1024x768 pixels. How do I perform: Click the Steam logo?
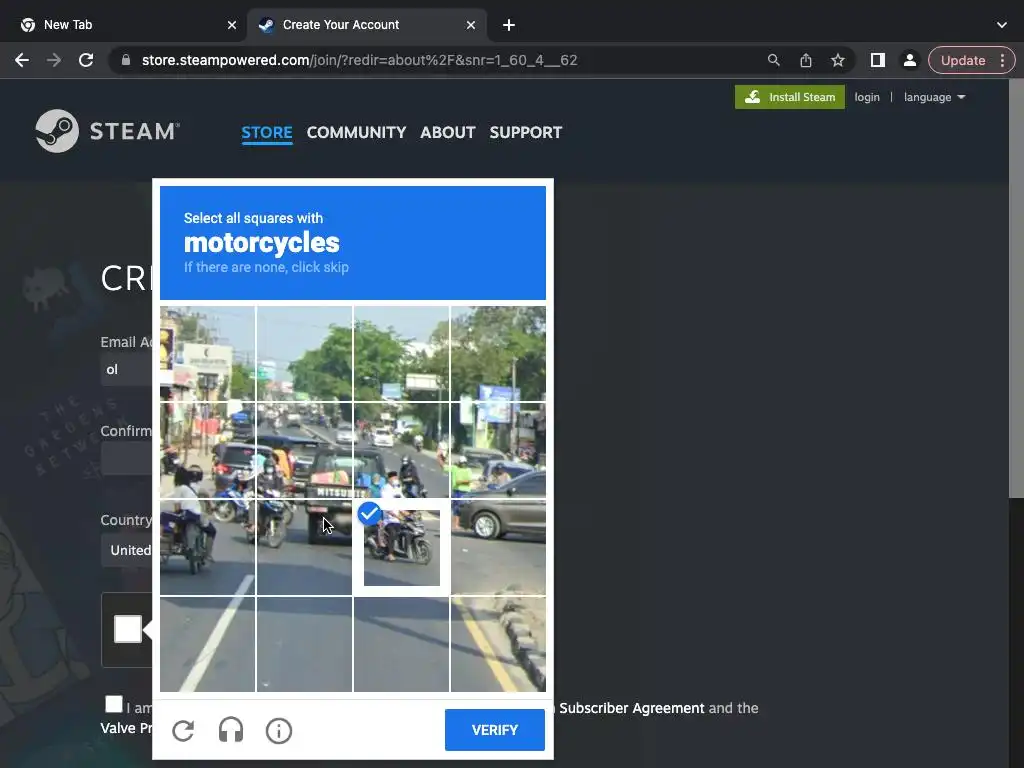(x=108, y=131)
